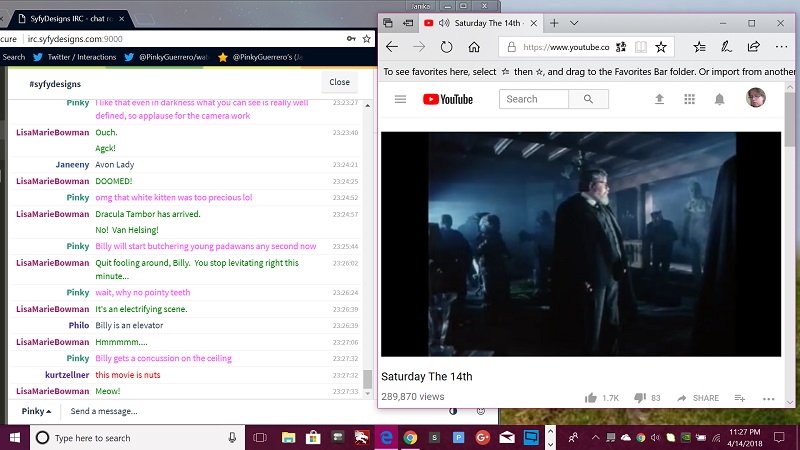Click the Edge address bar URL
This screenshot has width=800, height=450.
(x=566, y=47)
